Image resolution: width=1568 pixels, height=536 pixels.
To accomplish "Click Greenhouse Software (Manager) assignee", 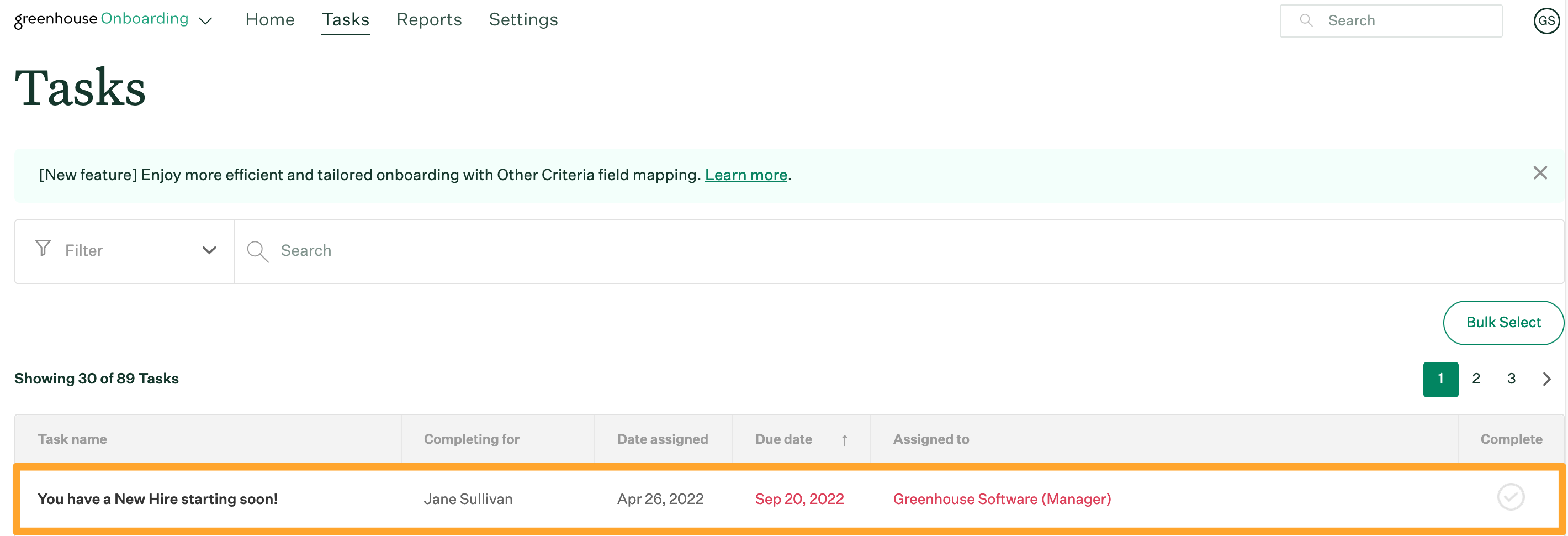I will [1002, 499].
